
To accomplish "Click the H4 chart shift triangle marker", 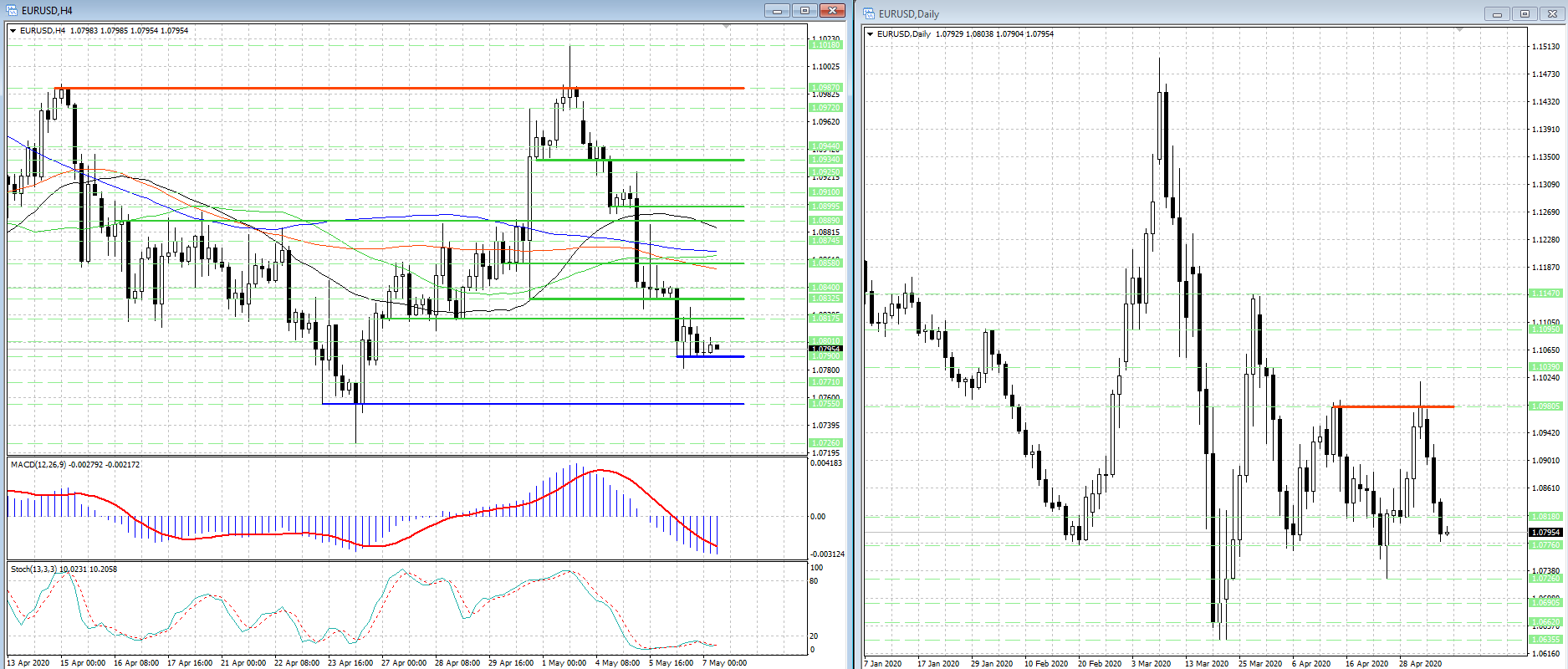I will click(726, 28).
